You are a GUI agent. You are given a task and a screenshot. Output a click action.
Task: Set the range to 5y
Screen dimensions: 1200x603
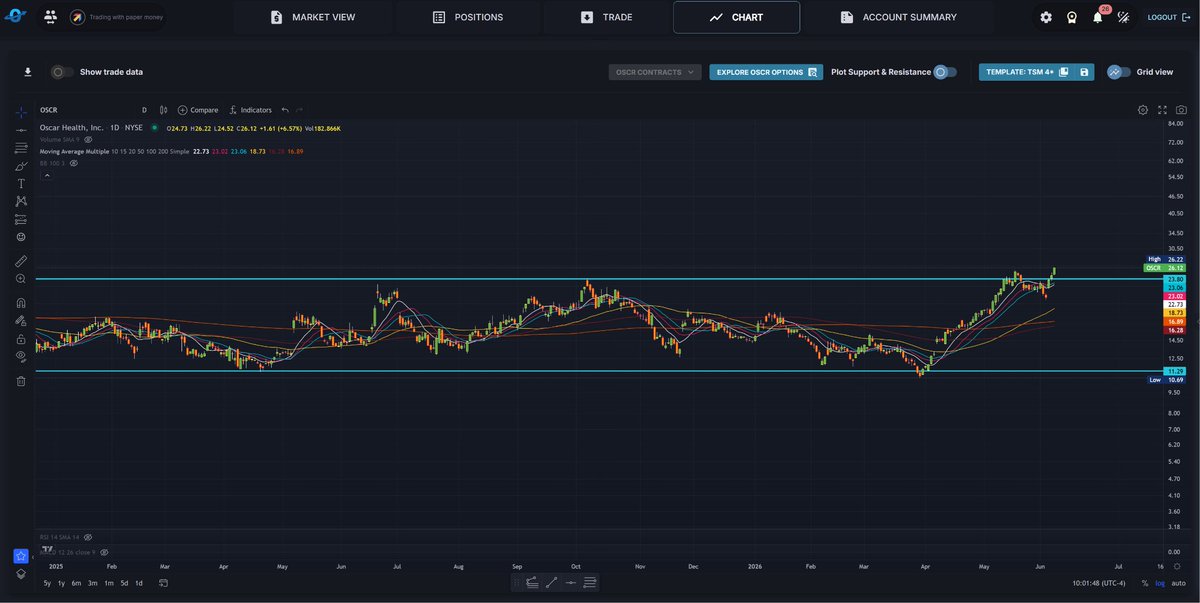click(47, 582)
